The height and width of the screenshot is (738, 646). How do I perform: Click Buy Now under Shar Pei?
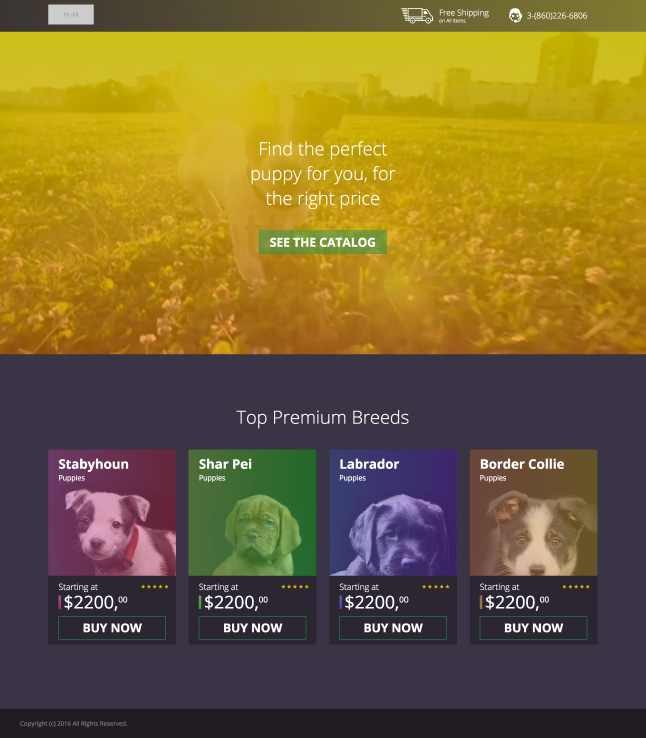[252, 628]
